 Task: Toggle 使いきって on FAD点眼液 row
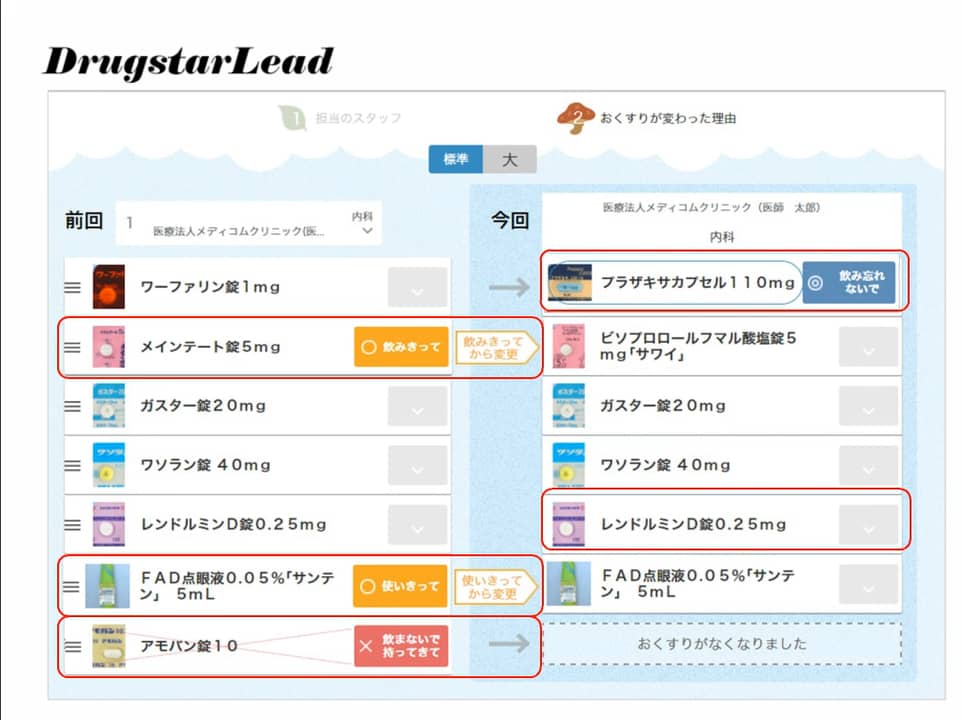[400, 586]
